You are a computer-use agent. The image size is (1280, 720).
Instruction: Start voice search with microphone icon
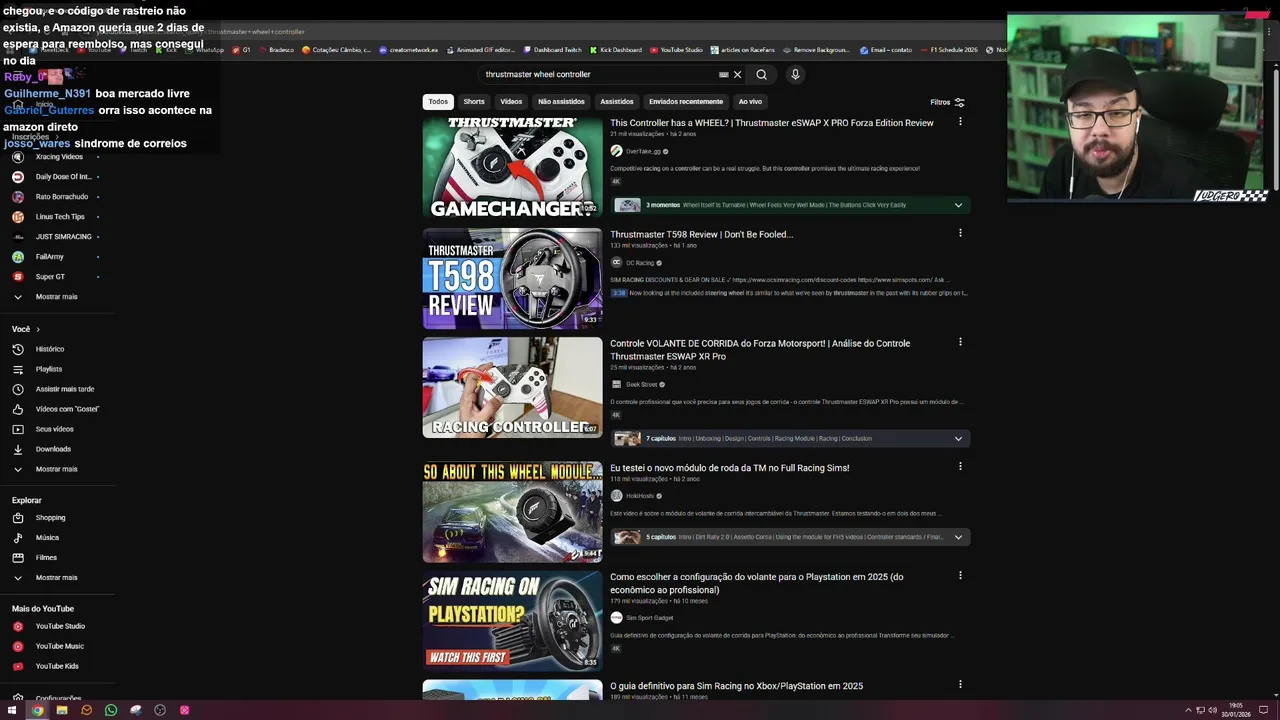[795, 74]
